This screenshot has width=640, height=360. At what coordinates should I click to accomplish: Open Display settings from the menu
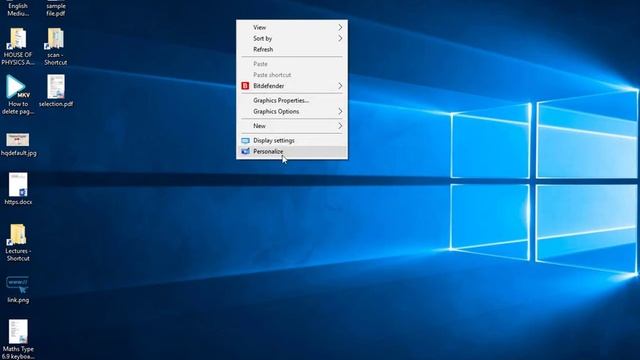point(292,140)
